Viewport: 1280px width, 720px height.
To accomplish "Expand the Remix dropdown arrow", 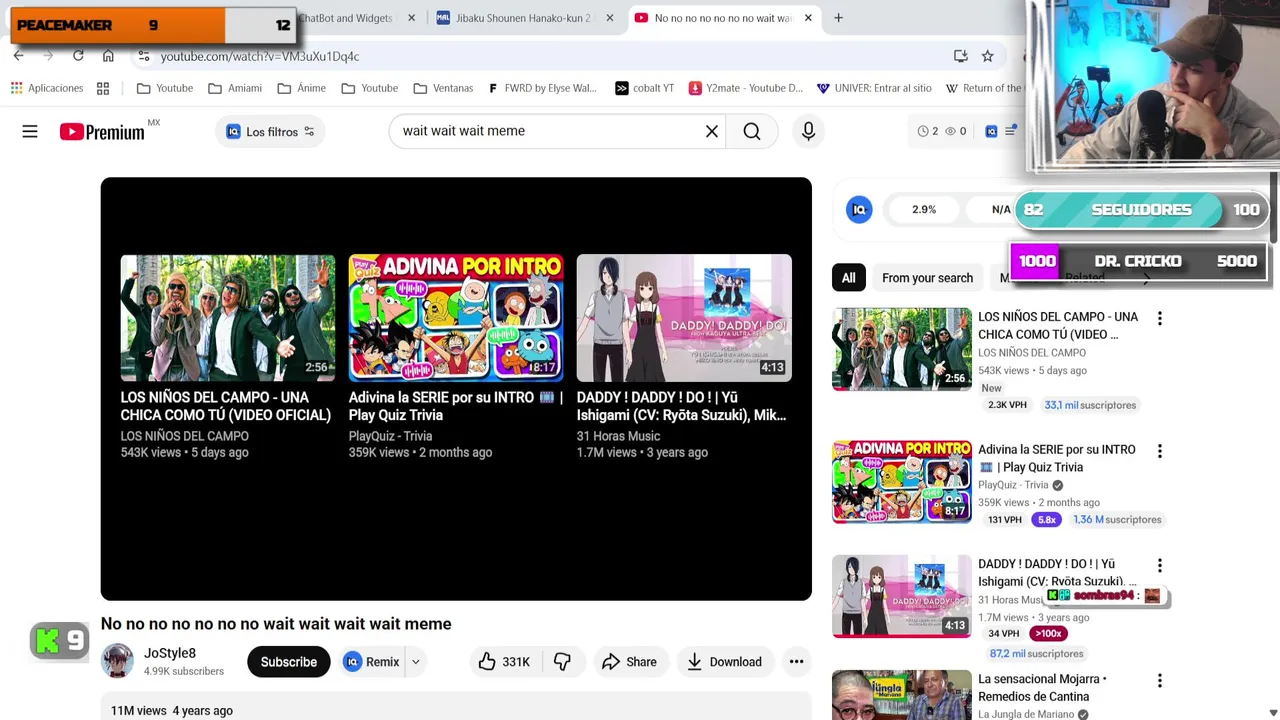I will (x=416, y=662).
